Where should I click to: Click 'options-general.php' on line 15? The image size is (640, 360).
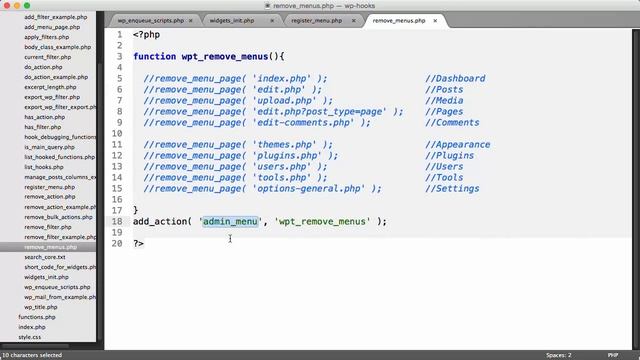point(309,189)
